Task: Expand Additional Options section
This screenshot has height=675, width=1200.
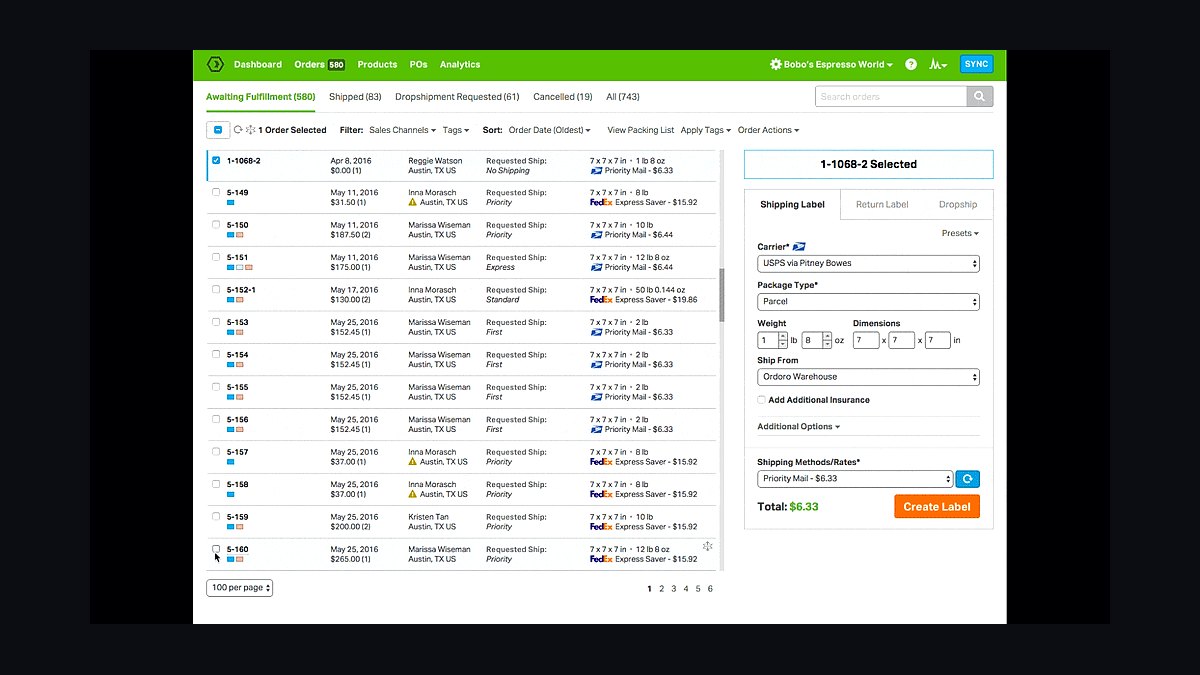Action: click(x=798, y=427)
